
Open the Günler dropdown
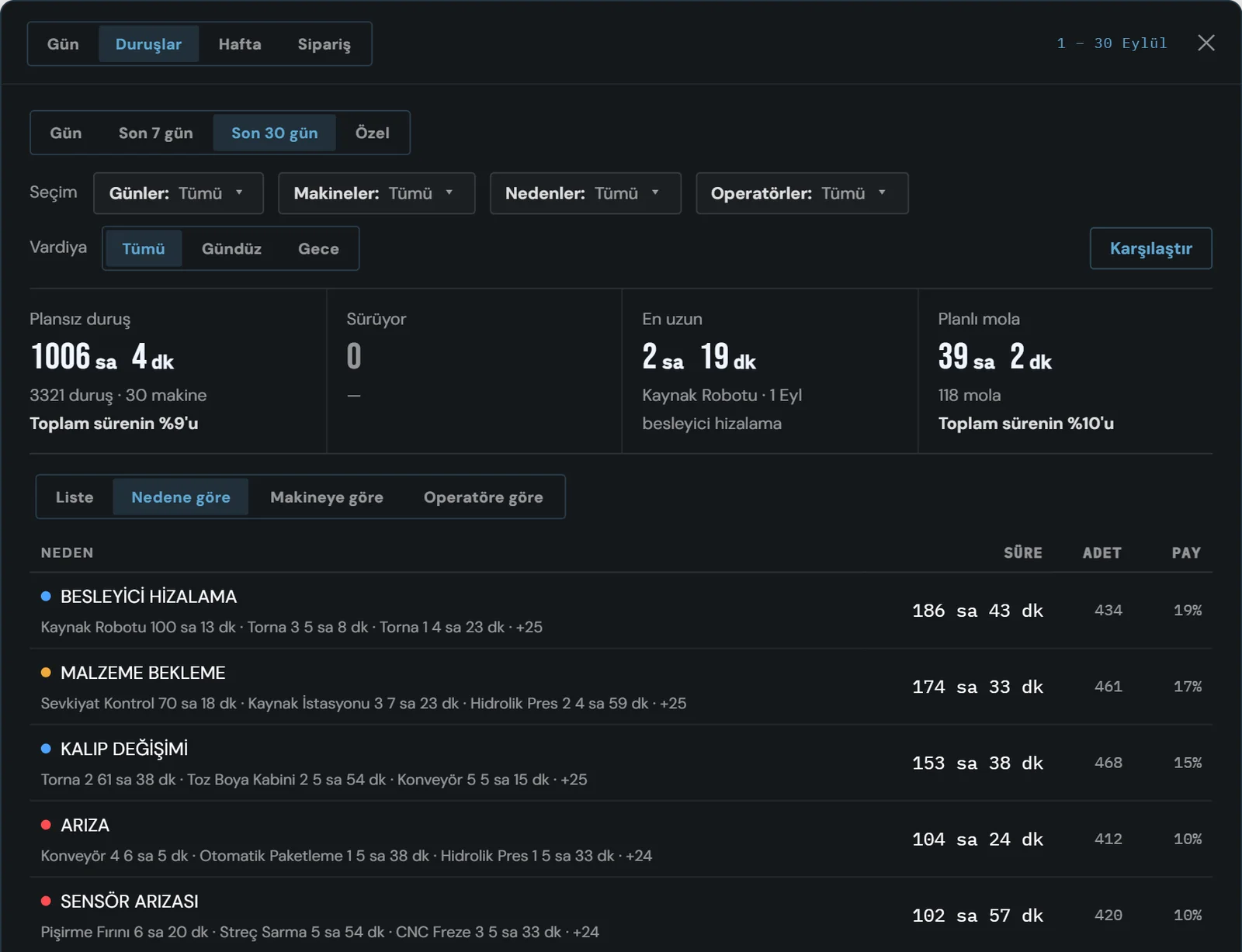pos(179,193)
